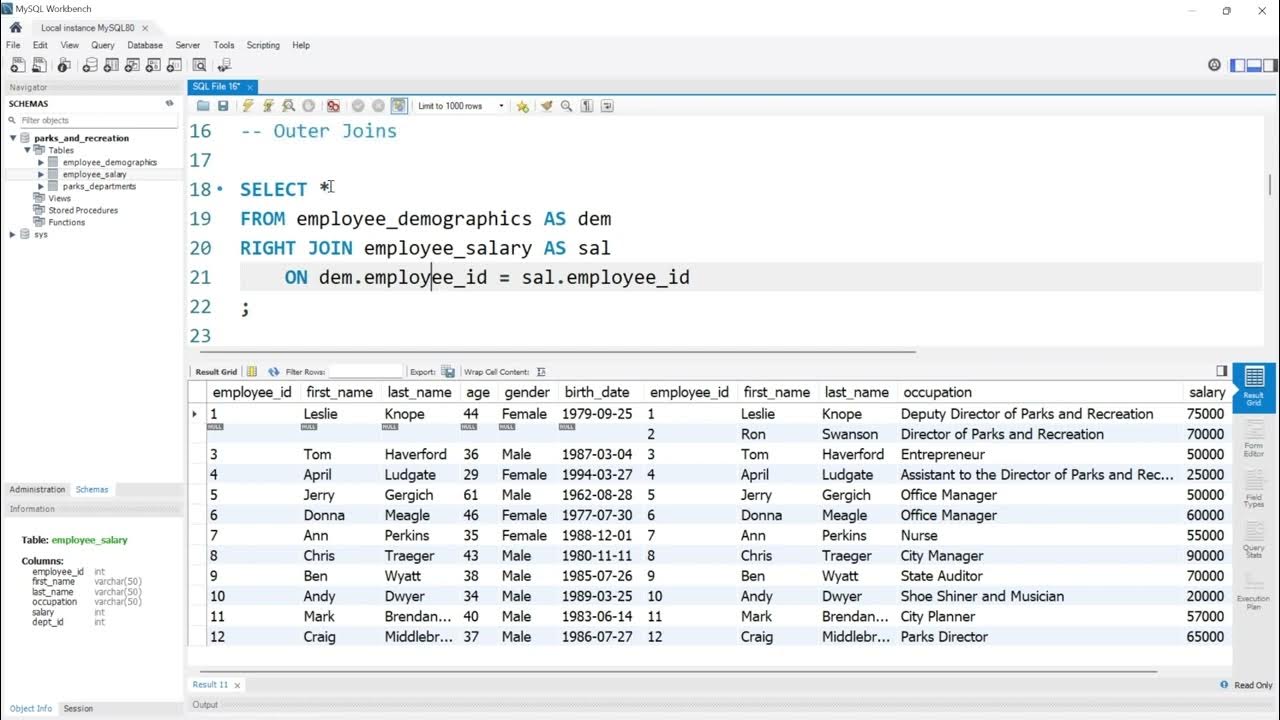The image size is (1280, 720).
Task: Open the Query Stats side panel
Action: pos(1254,541)
